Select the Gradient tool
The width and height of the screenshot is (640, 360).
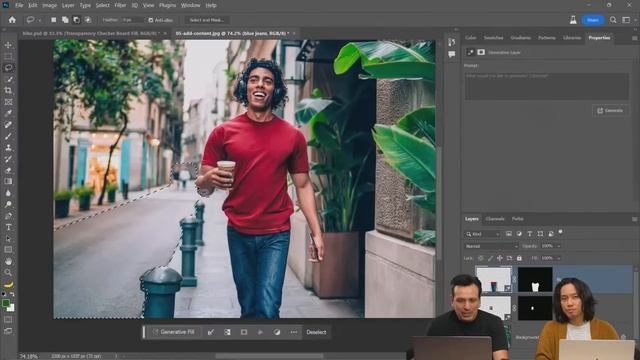[x=8, y=182]
